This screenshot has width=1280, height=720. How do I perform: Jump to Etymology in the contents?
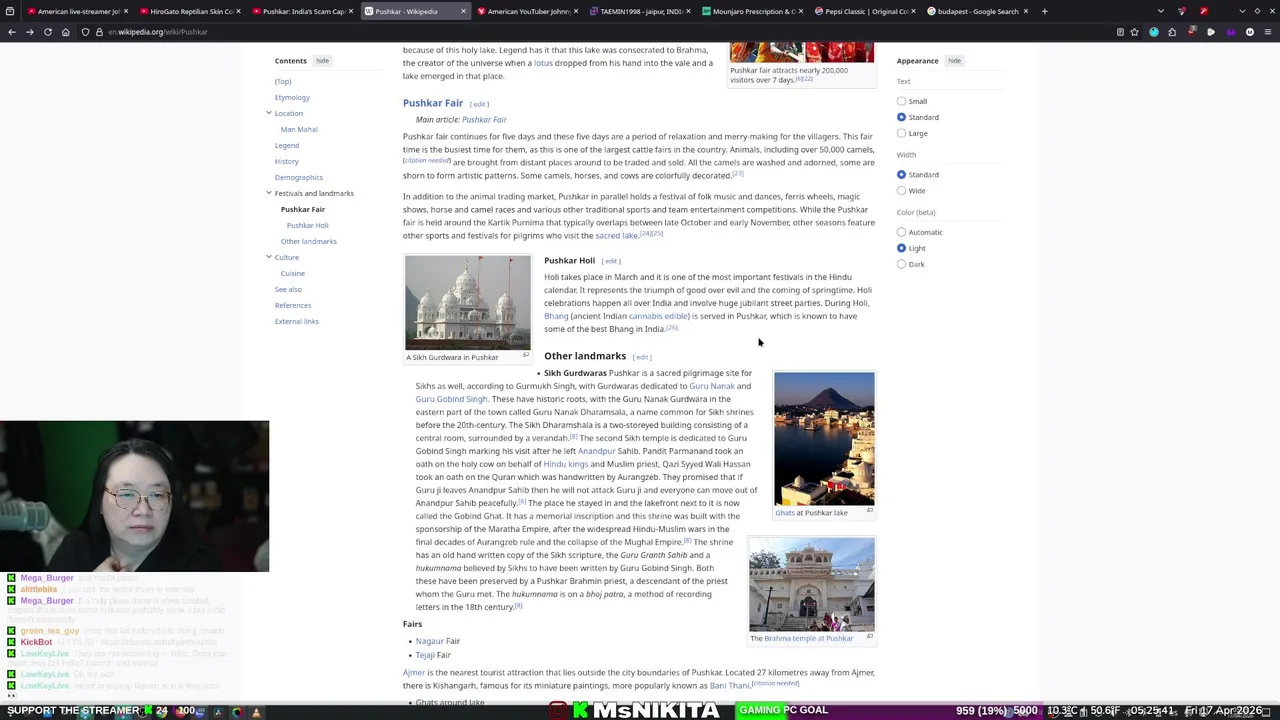[x=292, y=97]
